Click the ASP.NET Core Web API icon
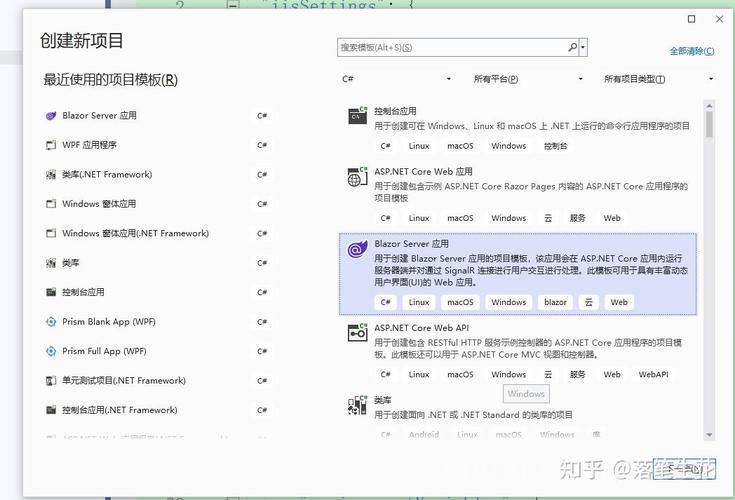Viewport: 735px width, 500px height. coord(357,332)
